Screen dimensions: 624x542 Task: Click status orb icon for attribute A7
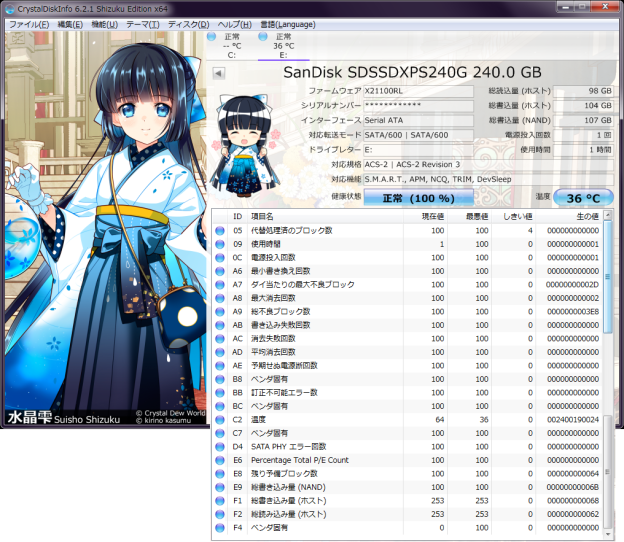click(220, 285)
